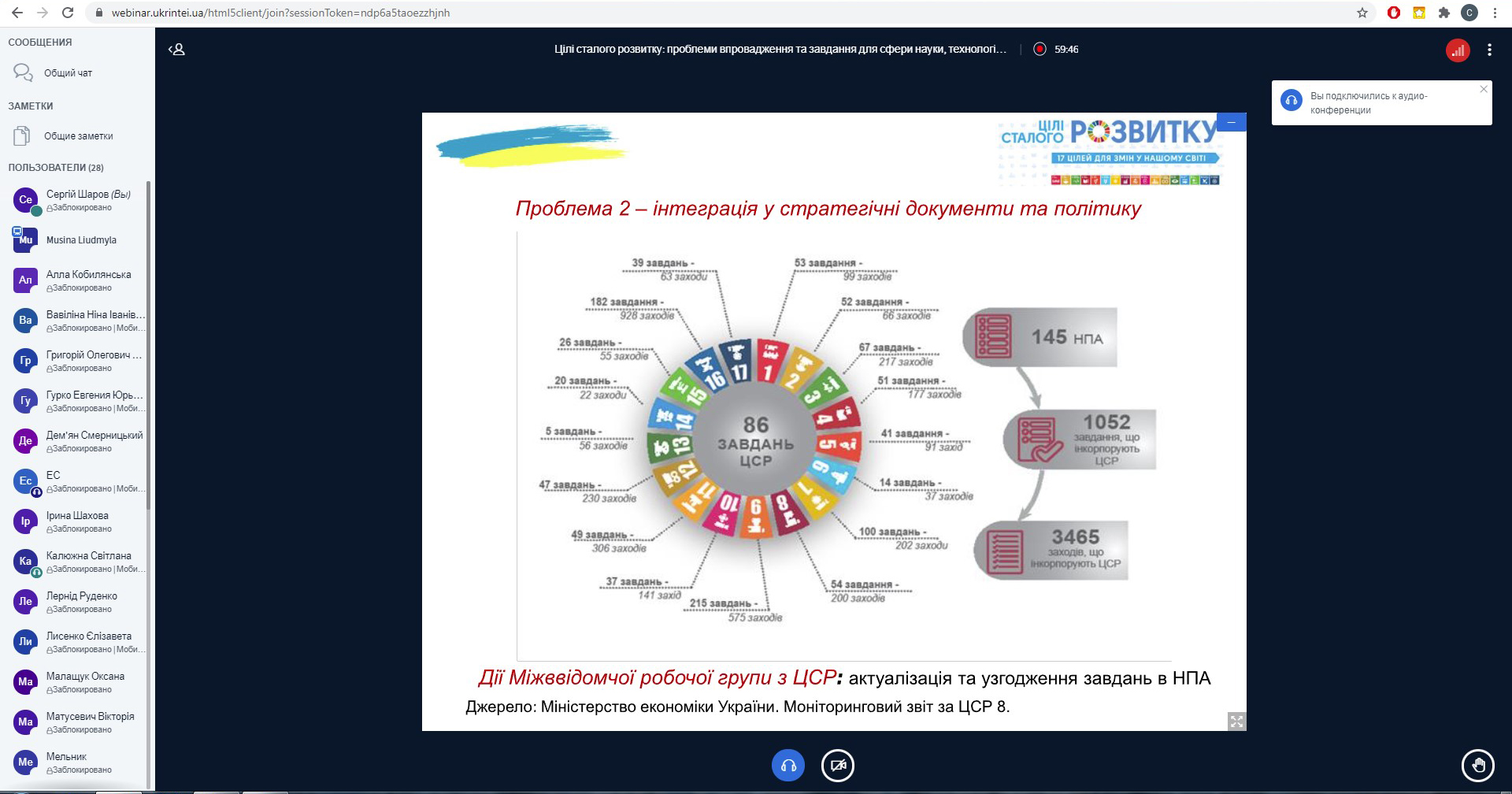Open the webinar options three-dot menu
The width and height of the screenshot is (1512, 794).
pos(1489,50)
